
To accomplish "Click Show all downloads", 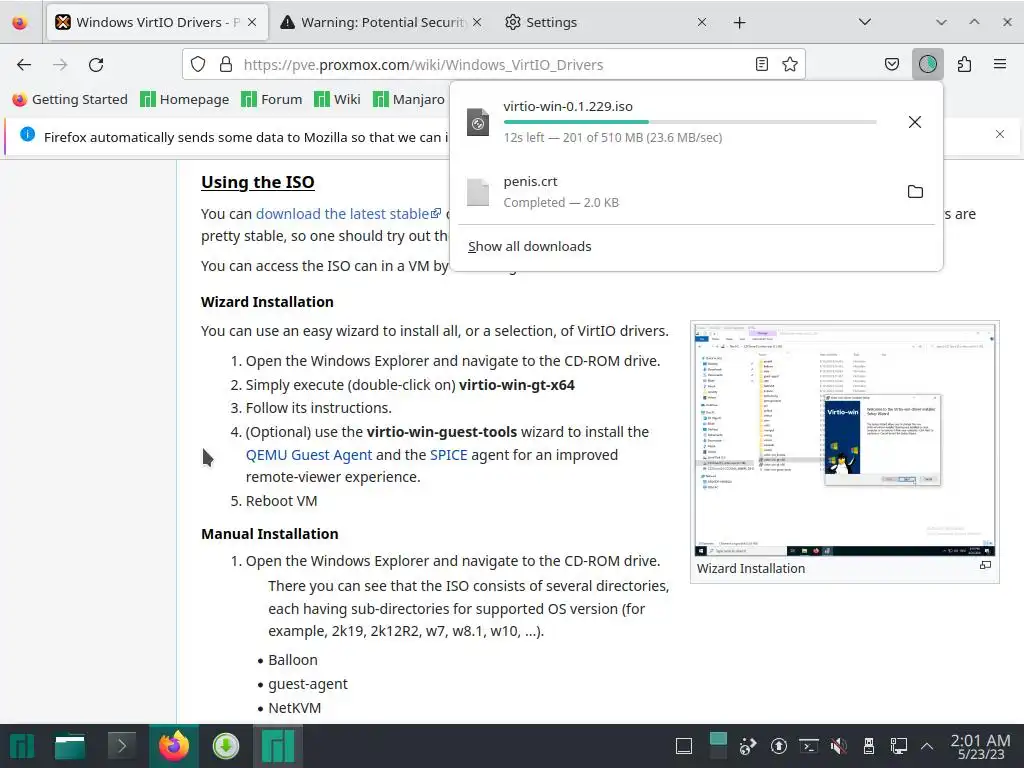I will point(530,246).
